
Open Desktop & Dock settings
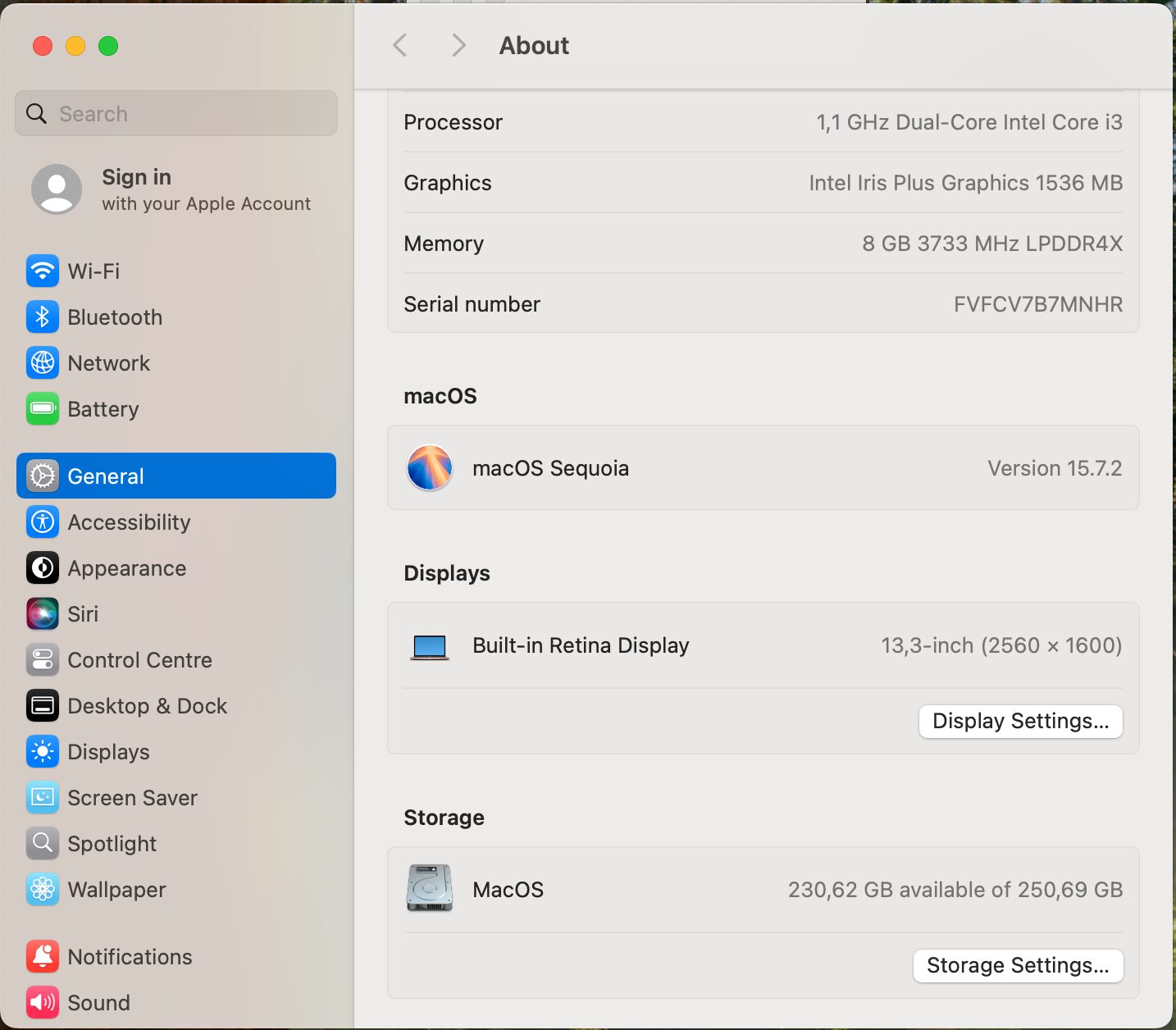point(147,705)
